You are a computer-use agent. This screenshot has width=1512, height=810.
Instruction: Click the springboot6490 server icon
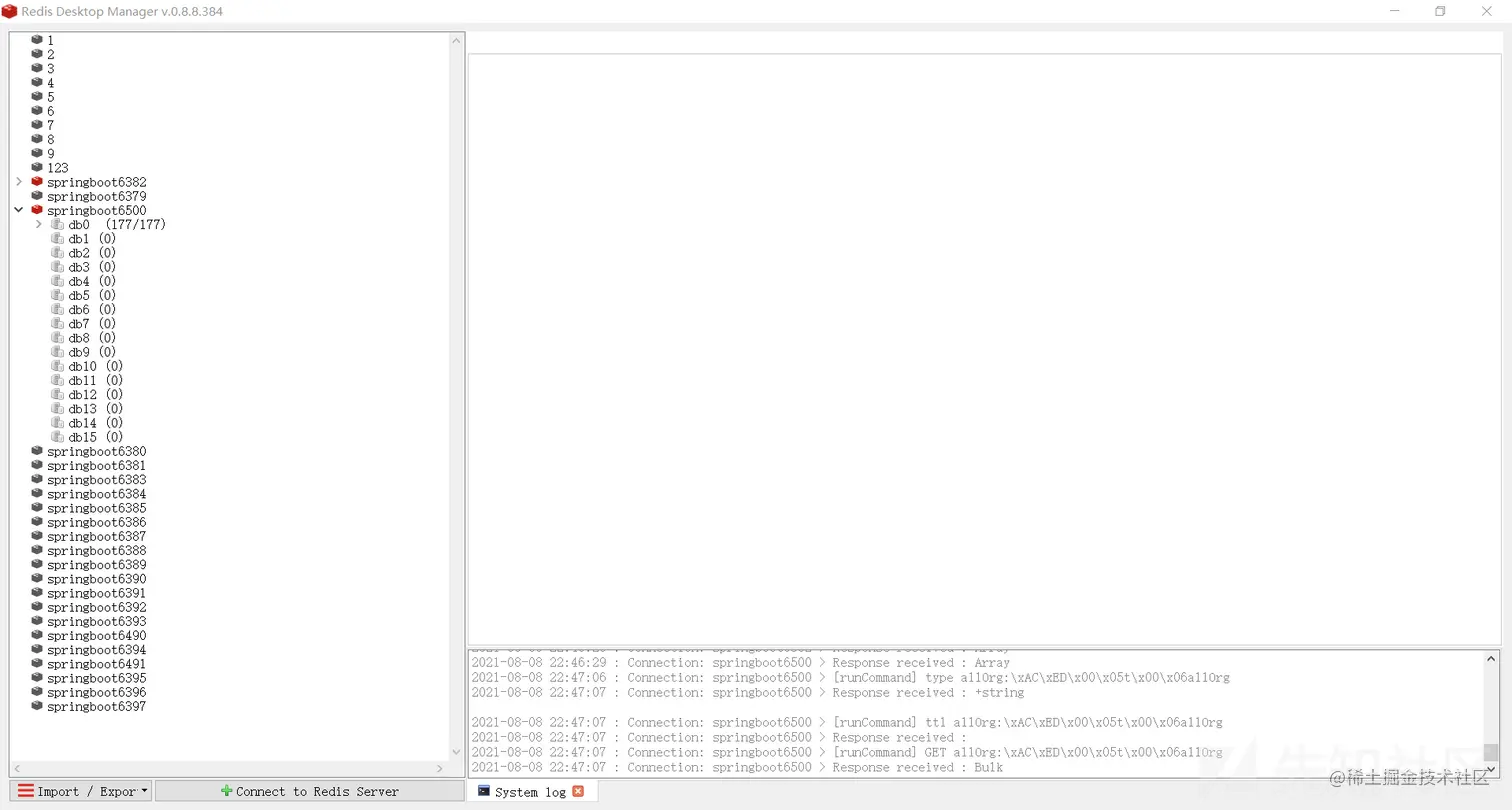(x=37, y=635)
